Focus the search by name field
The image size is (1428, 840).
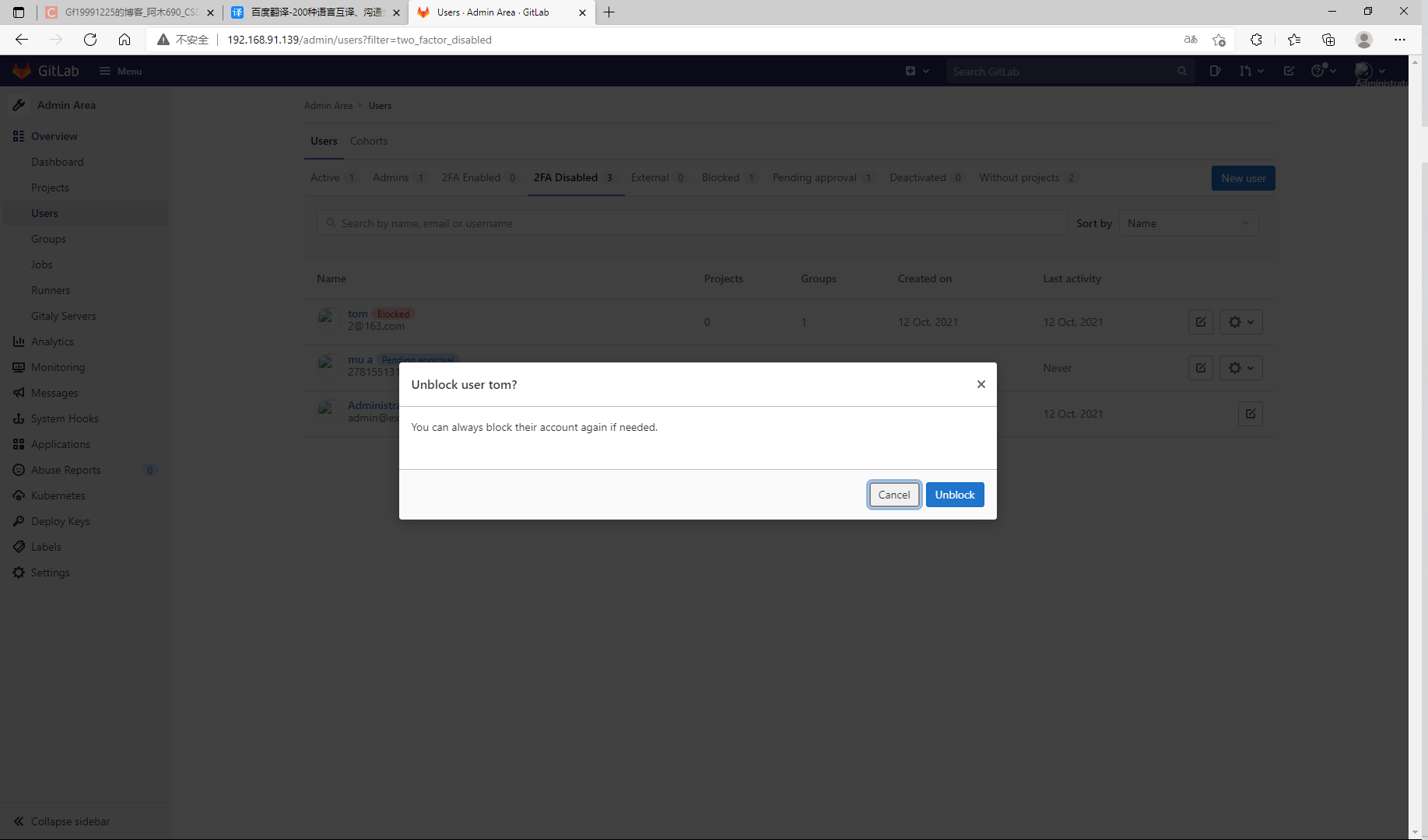[x=692, y=223]
